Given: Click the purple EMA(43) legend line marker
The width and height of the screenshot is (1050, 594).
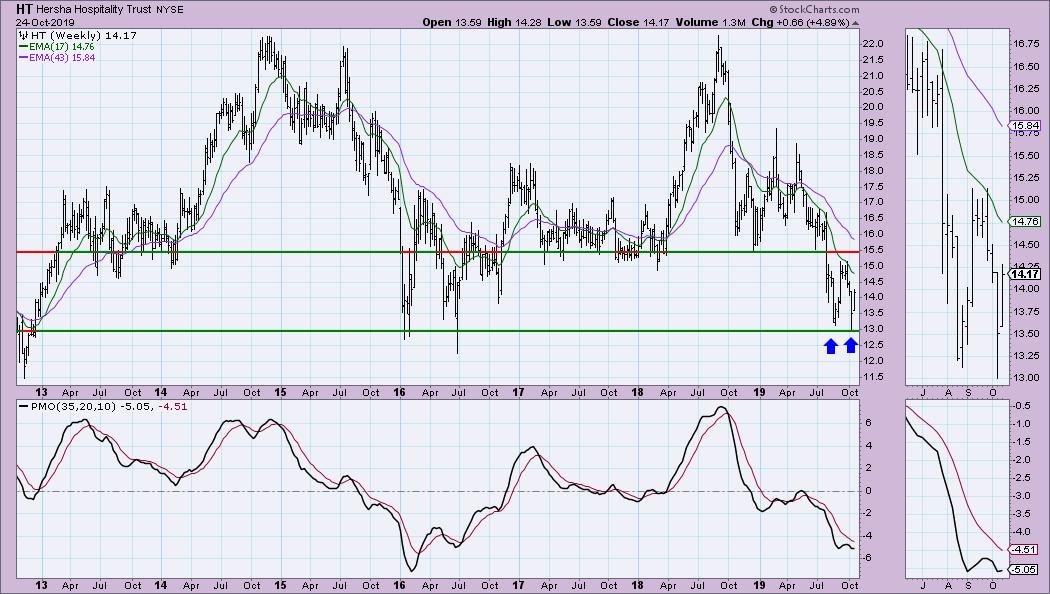Looking at the screenshot, I should pyautogui.click(x=23, y=58).
